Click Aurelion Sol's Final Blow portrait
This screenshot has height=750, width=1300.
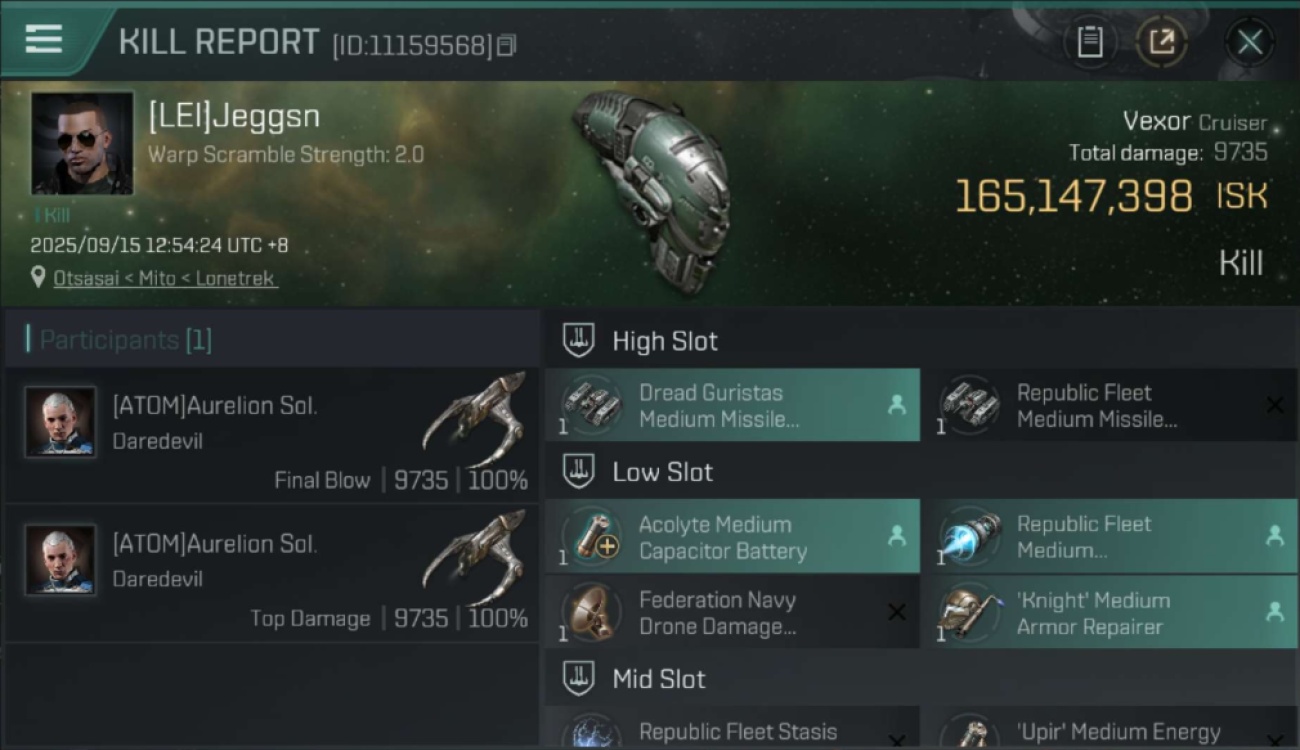coord(60,422)
